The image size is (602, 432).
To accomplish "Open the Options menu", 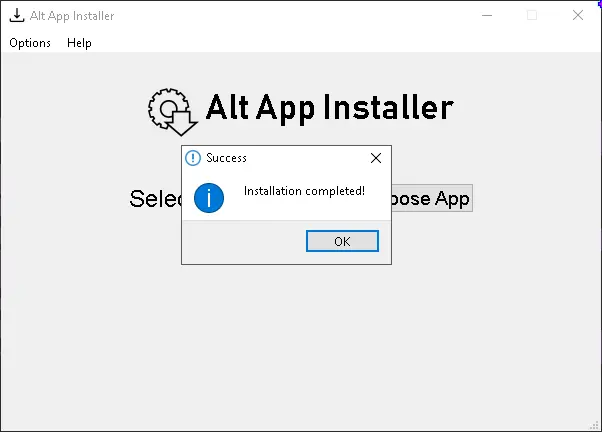I will click(x=30, y=43).
